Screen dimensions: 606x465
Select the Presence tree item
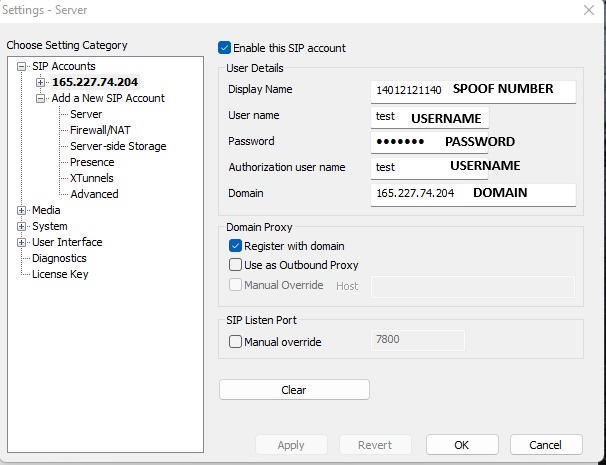pyautogui.click(x=92, y=162)
